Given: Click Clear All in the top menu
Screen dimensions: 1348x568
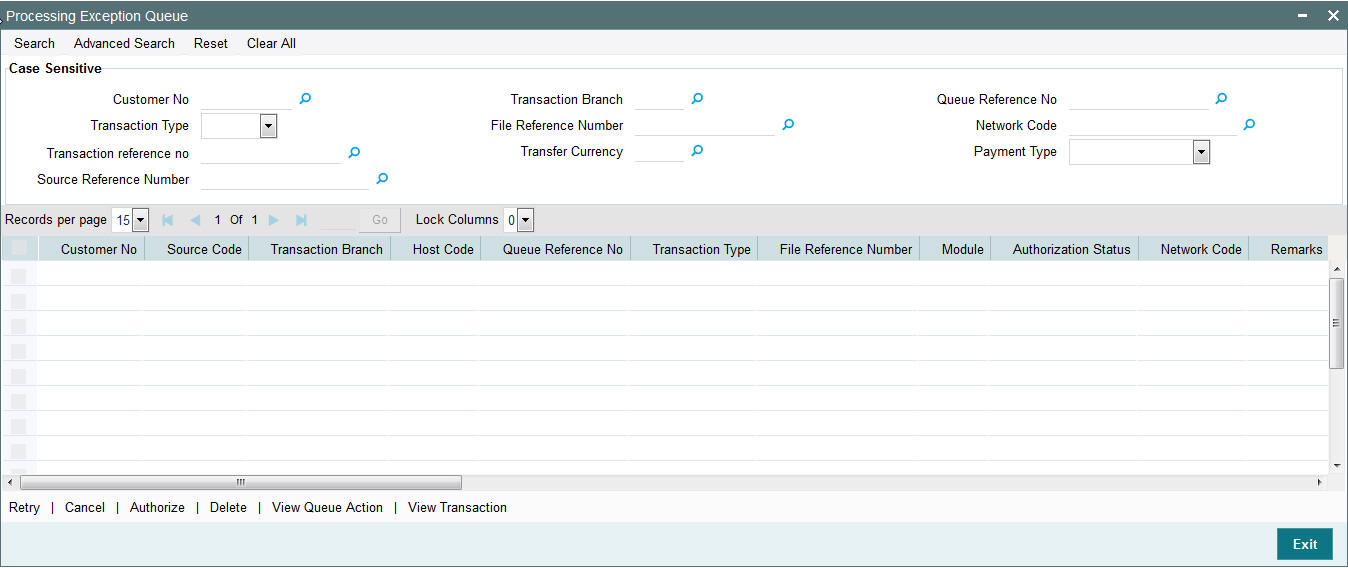Looking at the screenshot, I should [271, 43].
